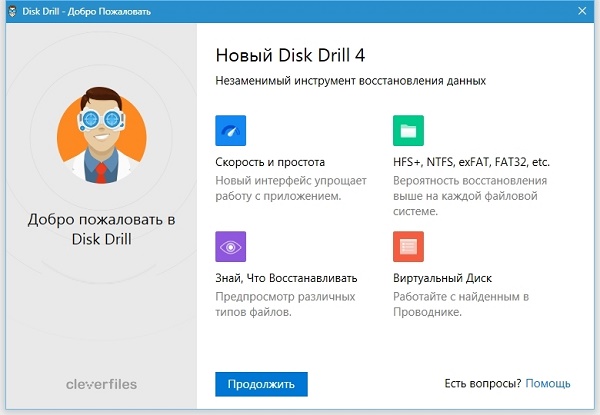Click the text Новый интерфейс упрощает работу
This screenshot has height=415, width=600.
291,188
